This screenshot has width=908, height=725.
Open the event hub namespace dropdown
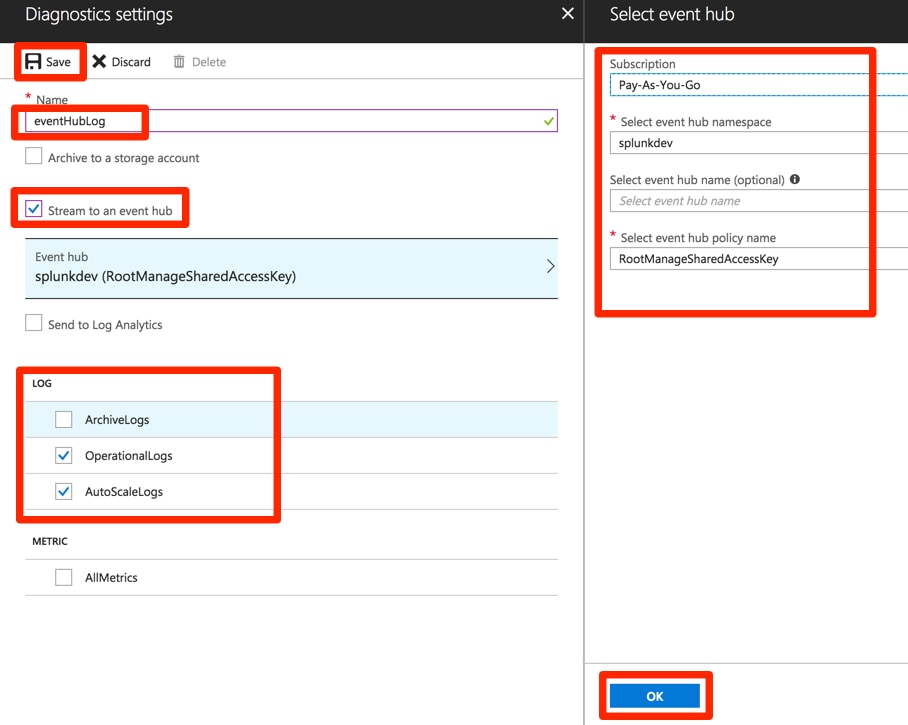click(759, 142)
